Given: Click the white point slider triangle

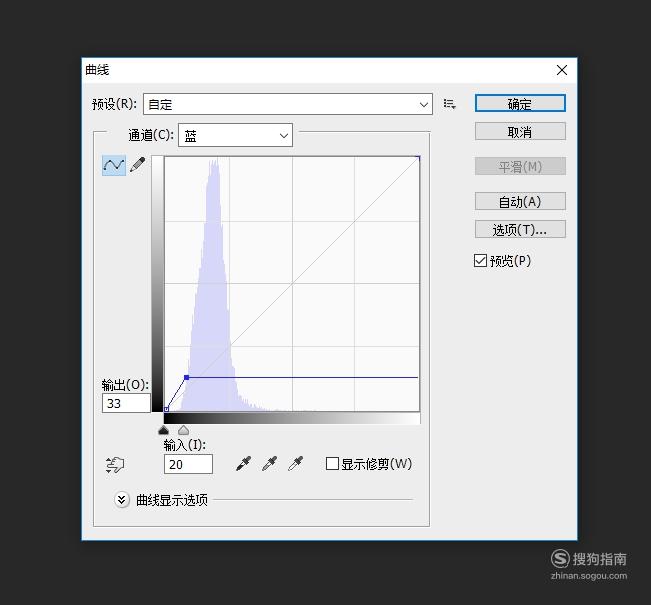Looking at the screenshot, I should point(183,430).
